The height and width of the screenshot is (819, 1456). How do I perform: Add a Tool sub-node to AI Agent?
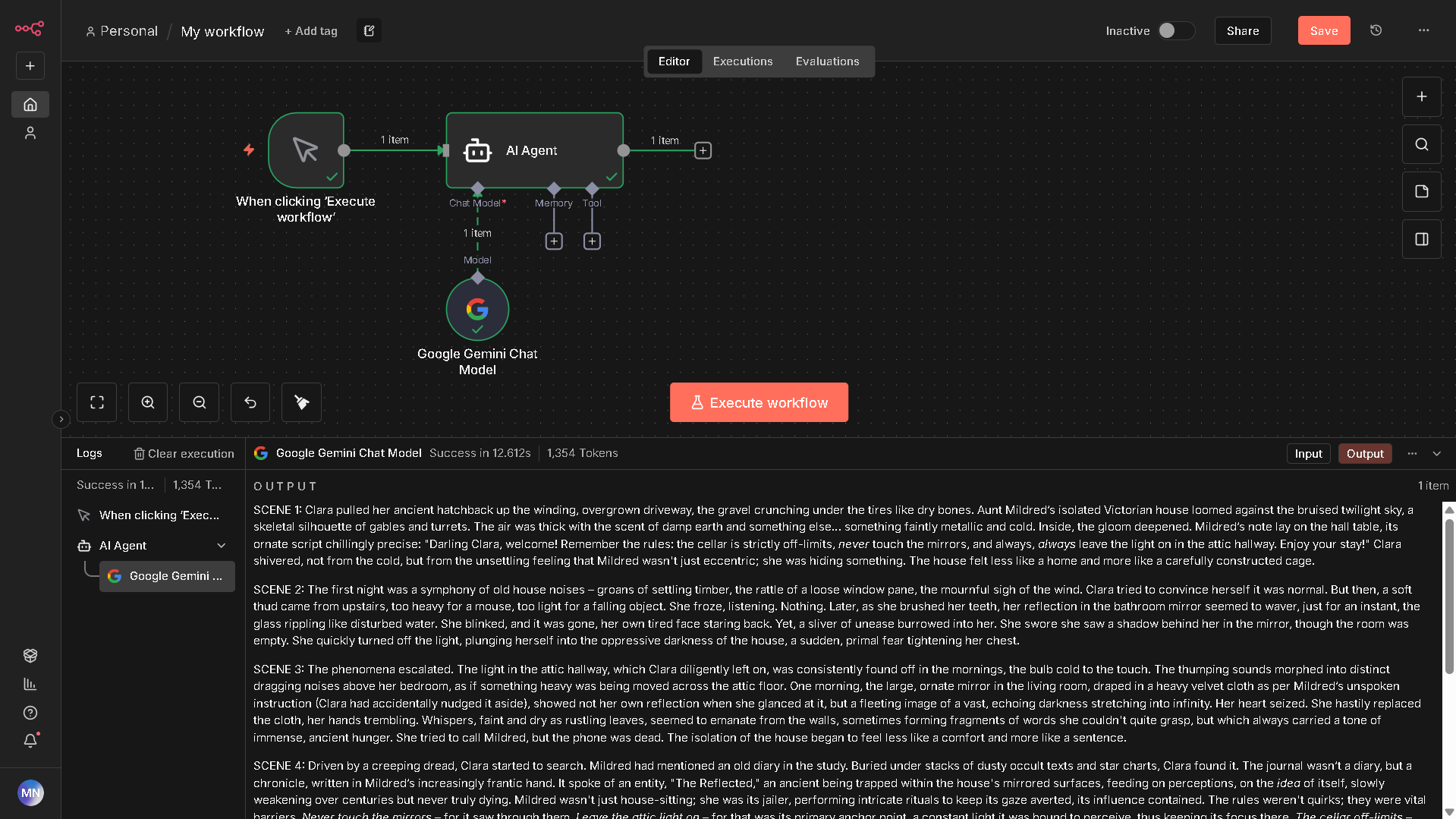tap(592, 241)
